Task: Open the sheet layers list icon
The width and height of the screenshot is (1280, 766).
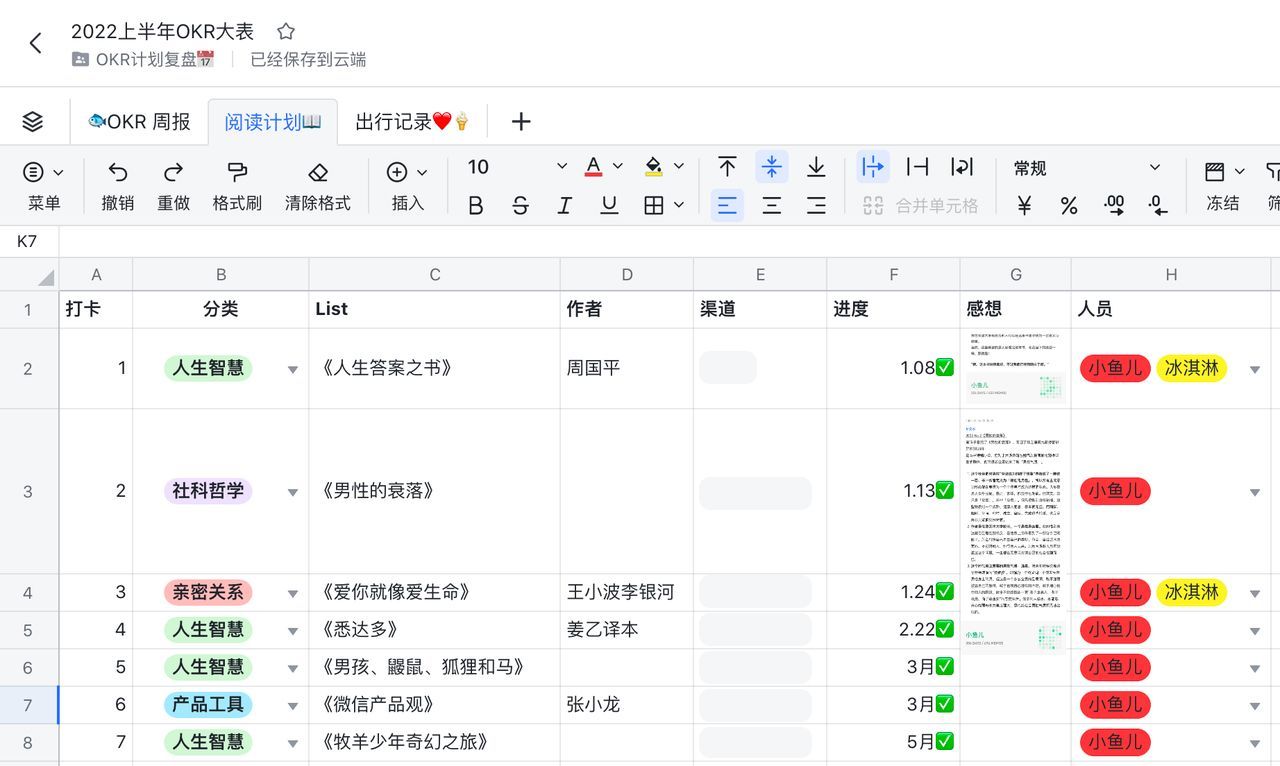Action: pos(33,122)
